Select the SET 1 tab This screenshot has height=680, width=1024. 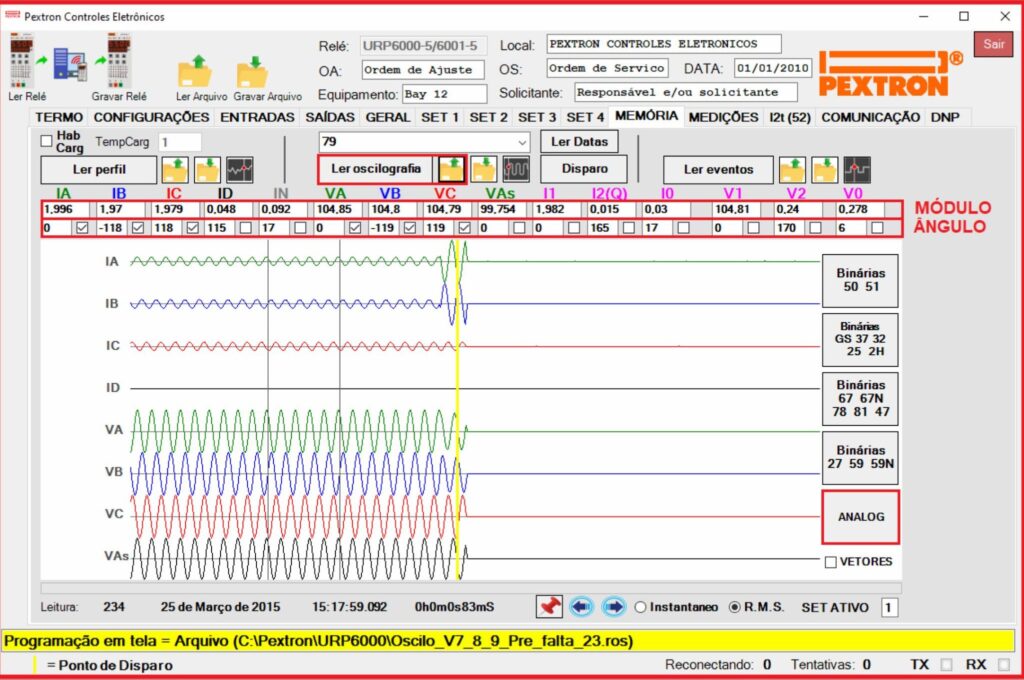[x=440, y=118]
